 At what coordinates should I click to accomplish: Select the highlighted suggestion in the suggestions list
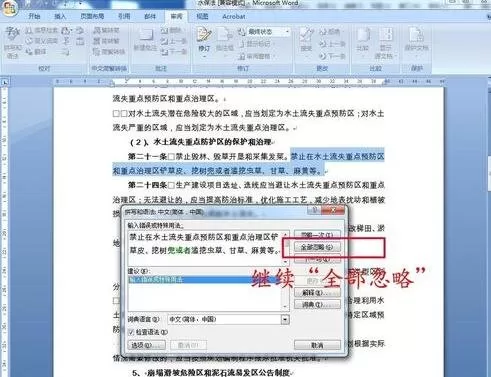click(205, 280)
